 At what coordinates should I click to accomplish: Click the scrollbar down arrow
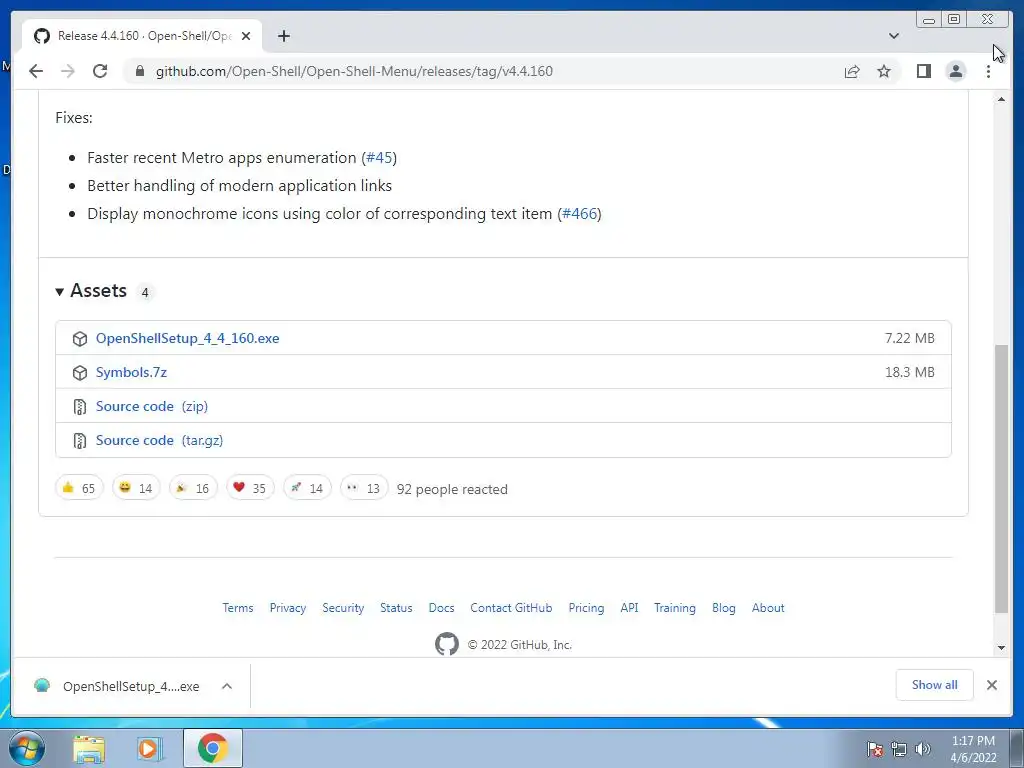pyautogui.click(x=1001, y=648)
